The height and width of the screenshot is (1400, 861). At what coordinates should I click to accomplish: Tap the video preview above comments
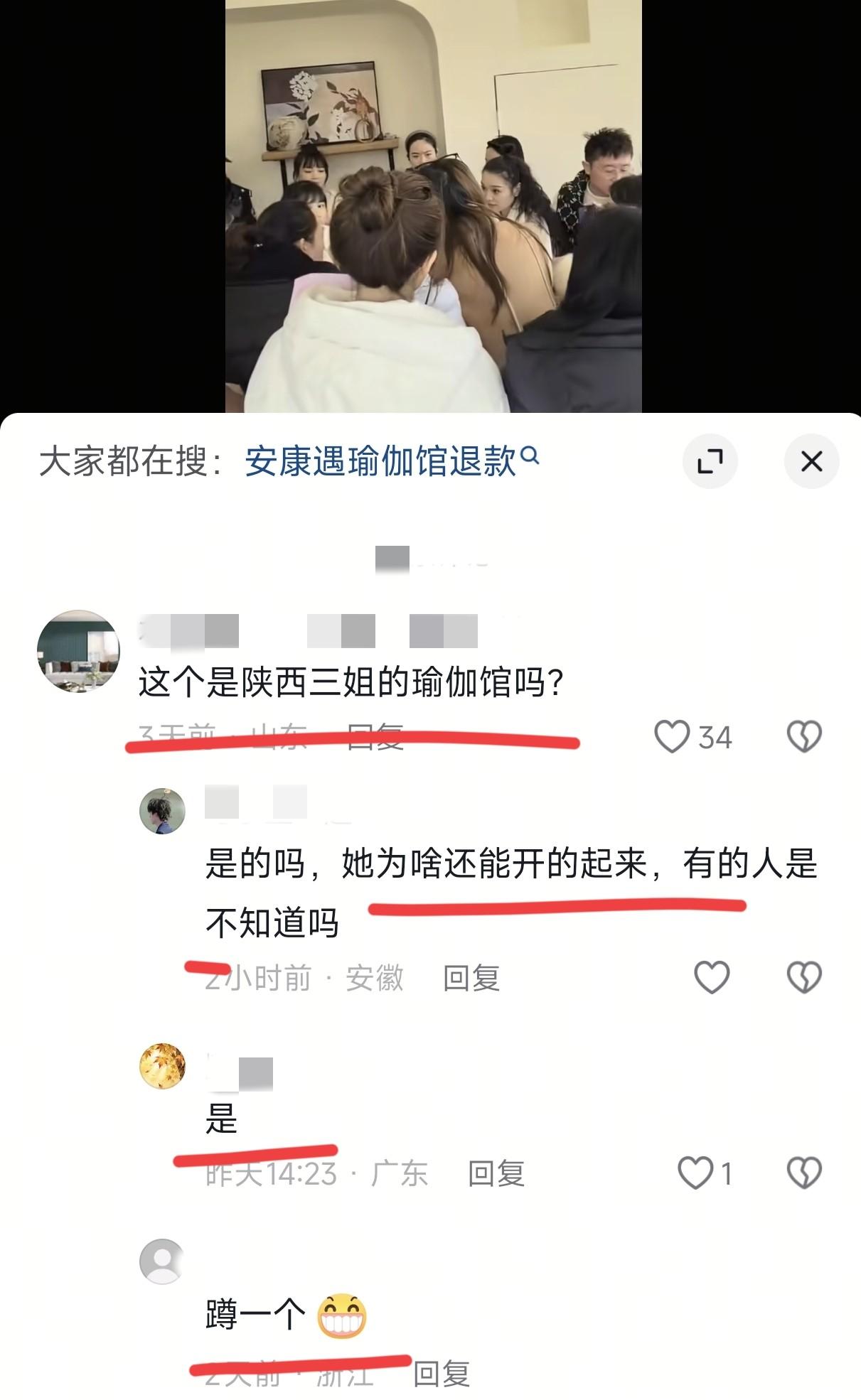point(434,206)
